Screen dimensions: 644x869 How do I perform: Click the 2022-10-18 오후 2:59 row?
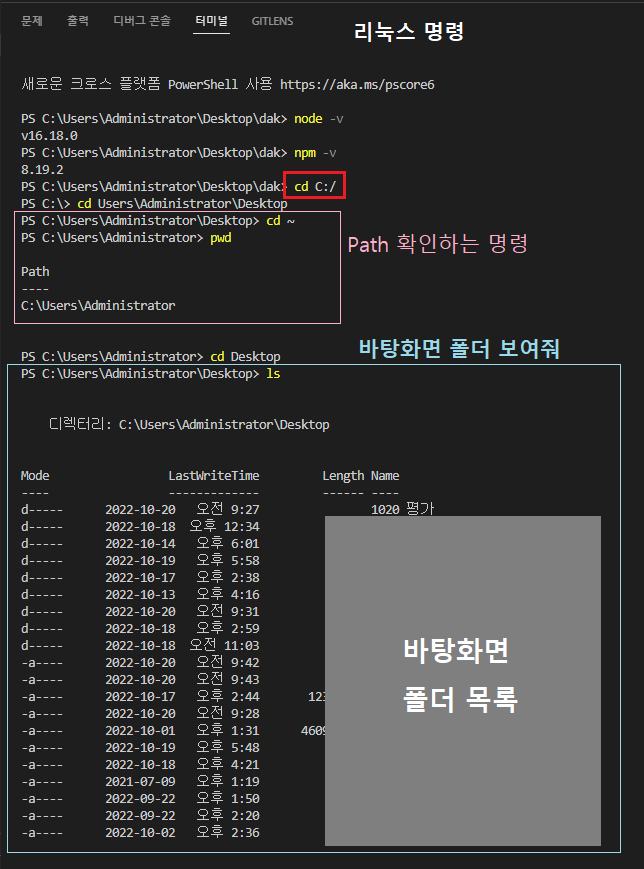click(x=140, y=628)
